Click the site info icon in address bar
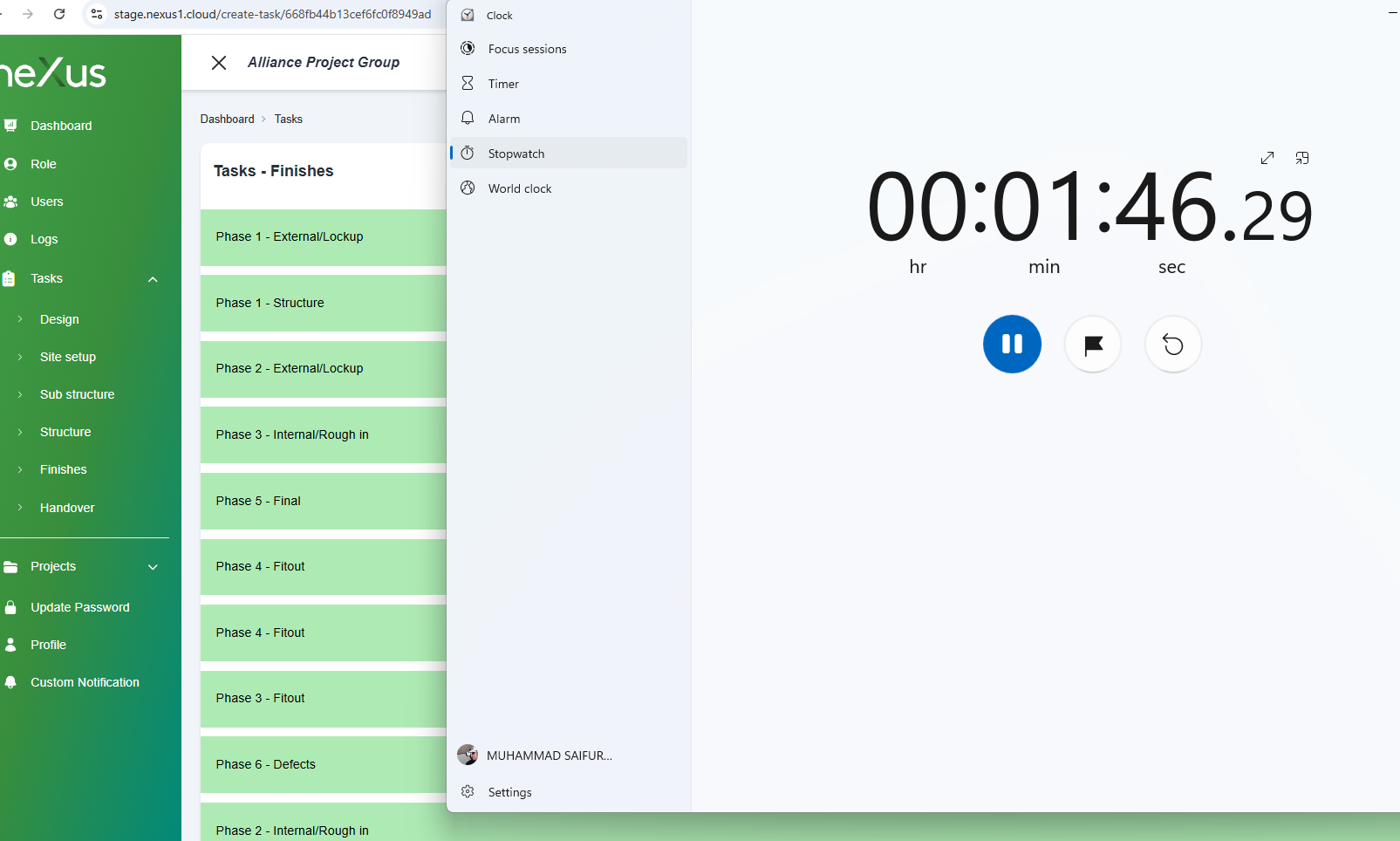Screen dimensions: 1400x841 pos(97,14)
